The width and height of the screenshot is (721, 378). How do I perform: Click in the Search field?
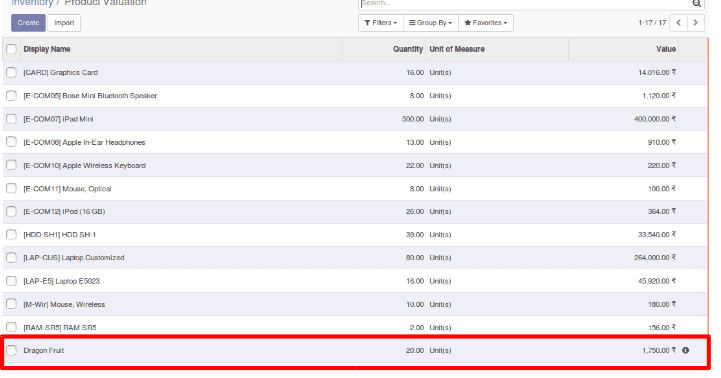[x=524, y=4]
